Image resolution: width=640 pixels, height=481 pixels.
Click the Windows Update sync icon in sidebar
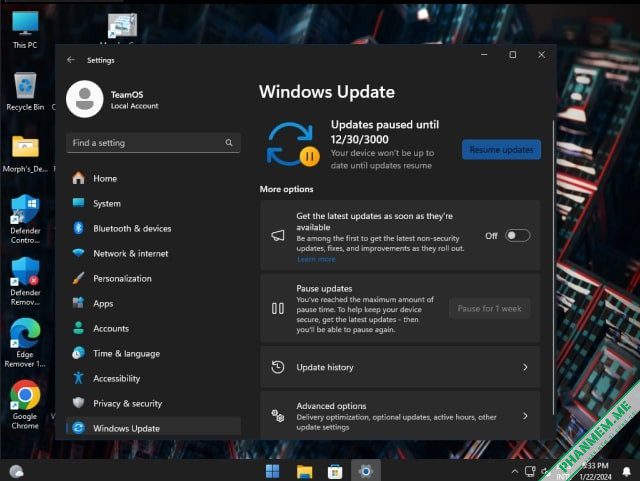point(78,428)
